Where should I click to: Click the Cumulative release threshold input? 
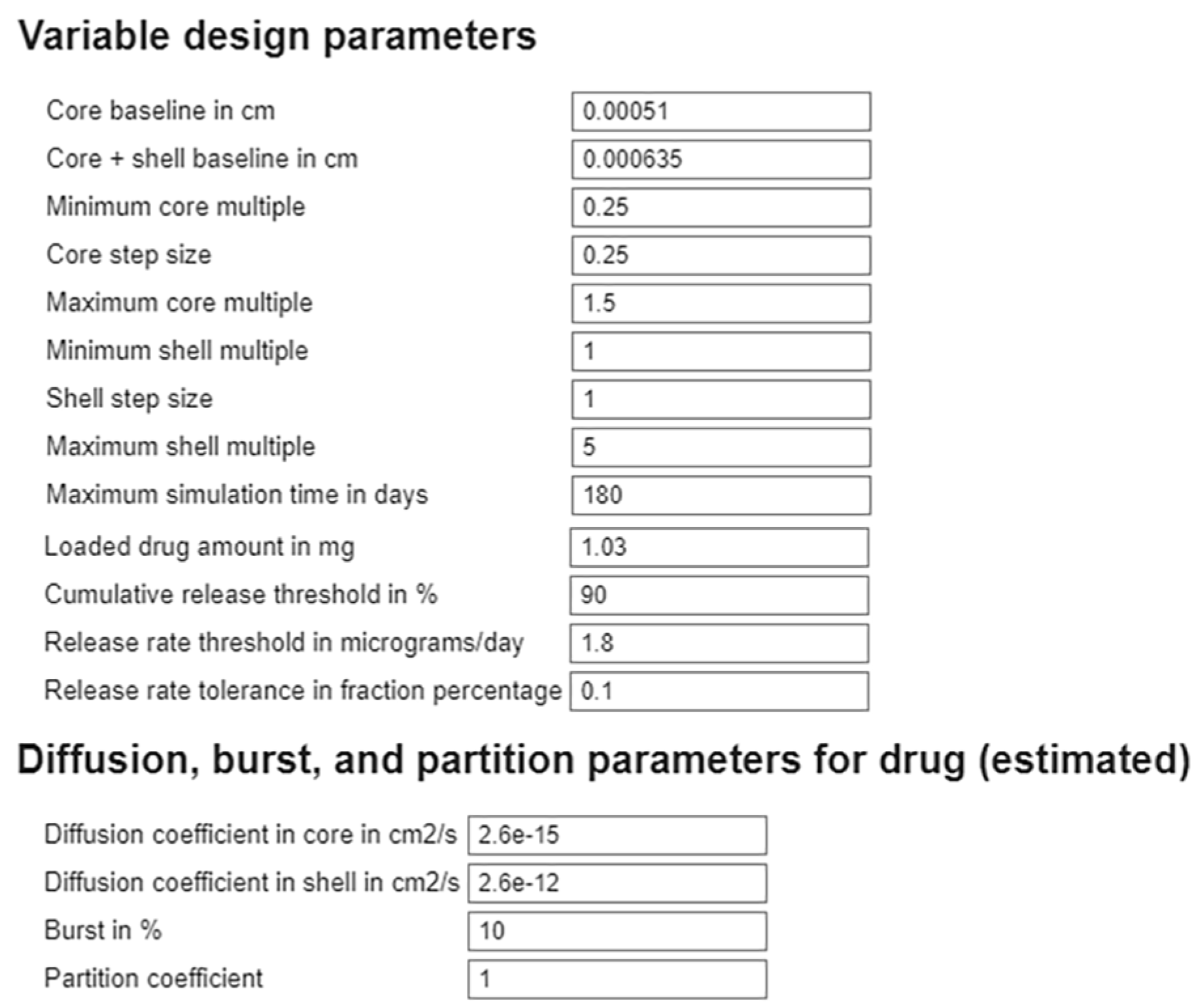tap(719, 595)
